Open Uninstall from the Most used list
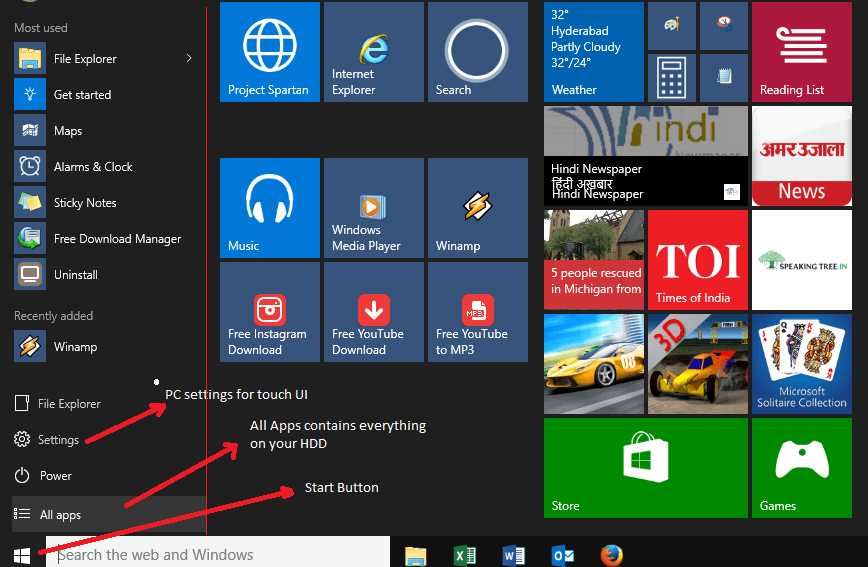 coord(108,275)
